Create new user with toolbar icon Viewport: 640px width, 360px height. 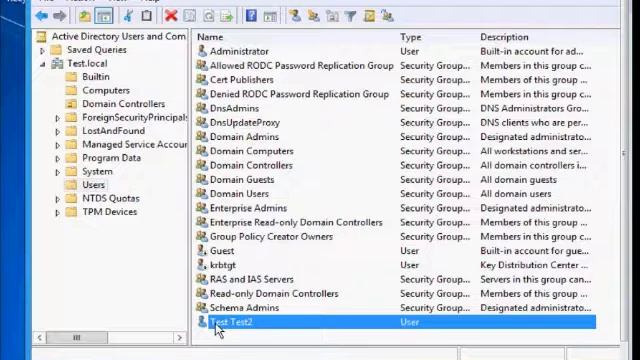pyautogui.click(x=294, y=16)
